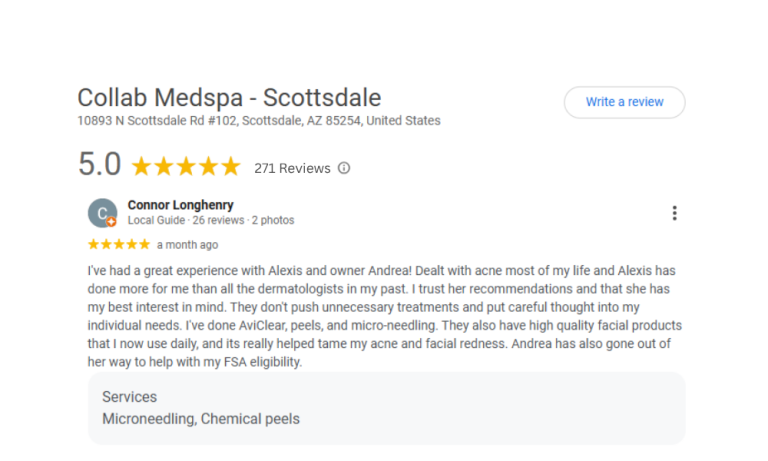Click the orange Local Guide badge on avatar
Screen dimensions: 768x461
112,222
